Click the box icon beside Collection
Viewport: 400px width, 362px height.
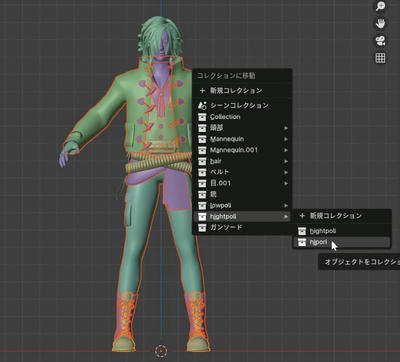(x=202, y=117)
